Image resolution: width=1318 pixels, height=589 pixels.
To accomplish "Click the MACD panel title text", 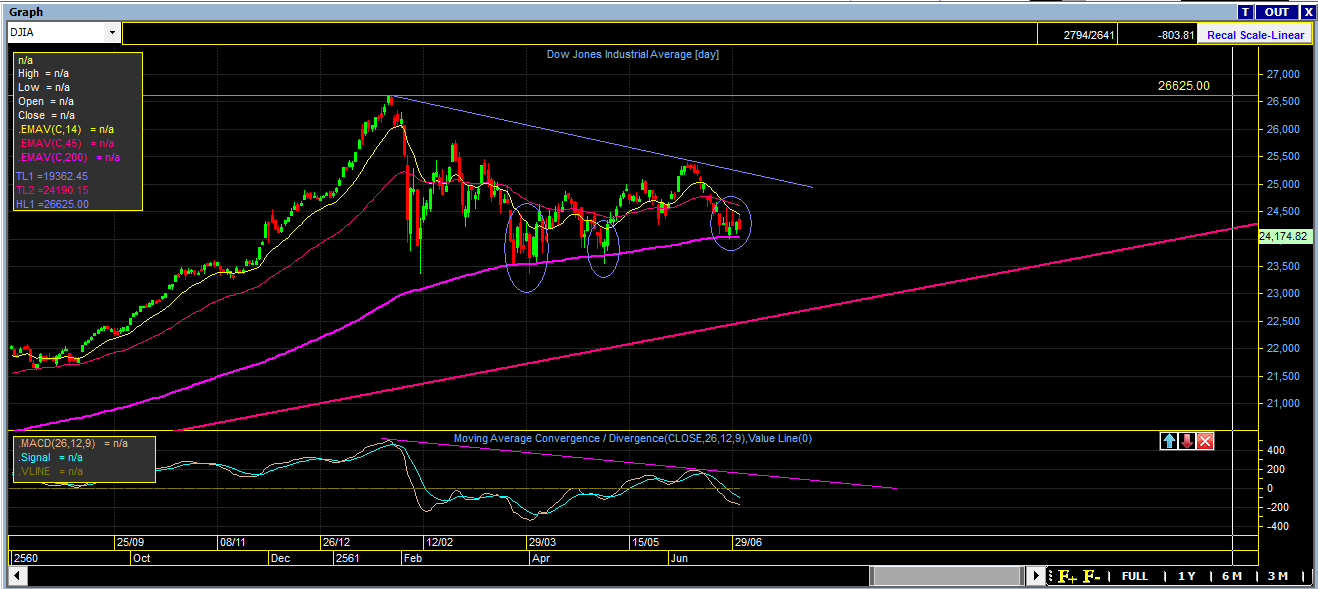I will [632, 438].
